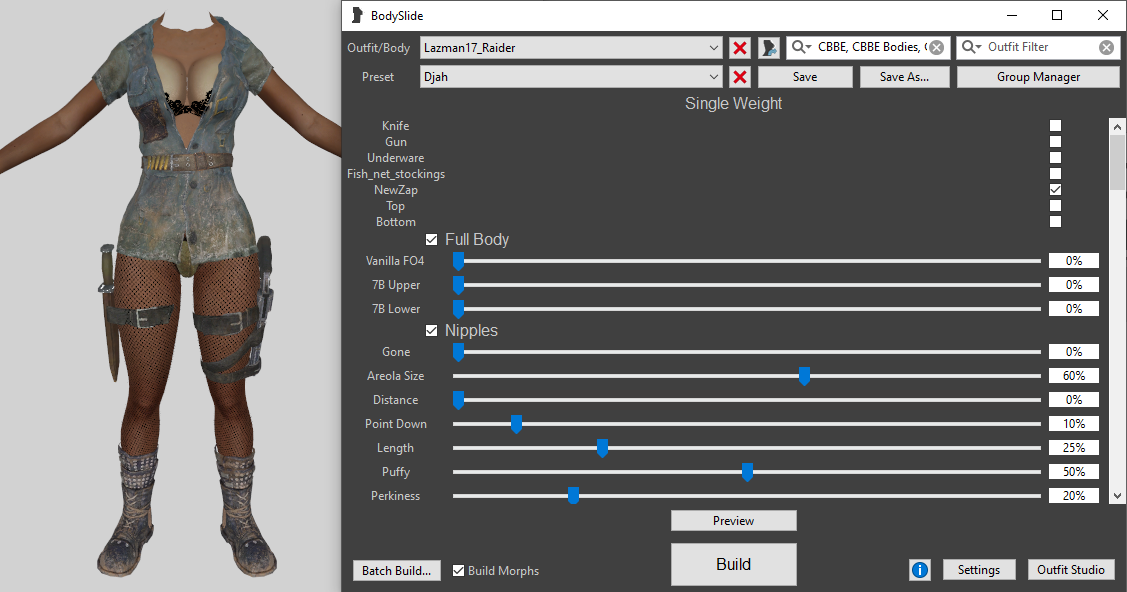The width and height of the screenshot is (1127, 592).
Task: Click the 7B Upper percentage field
Action: point(1074,285)
